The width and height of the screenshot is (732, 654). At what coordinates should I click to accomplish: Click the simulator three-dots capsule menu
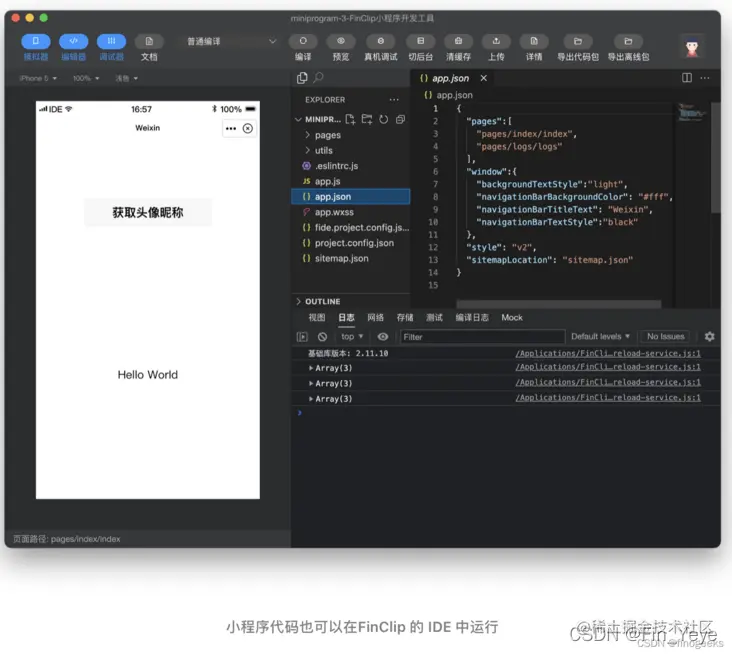pyautogui.click(x=231, y=128)
